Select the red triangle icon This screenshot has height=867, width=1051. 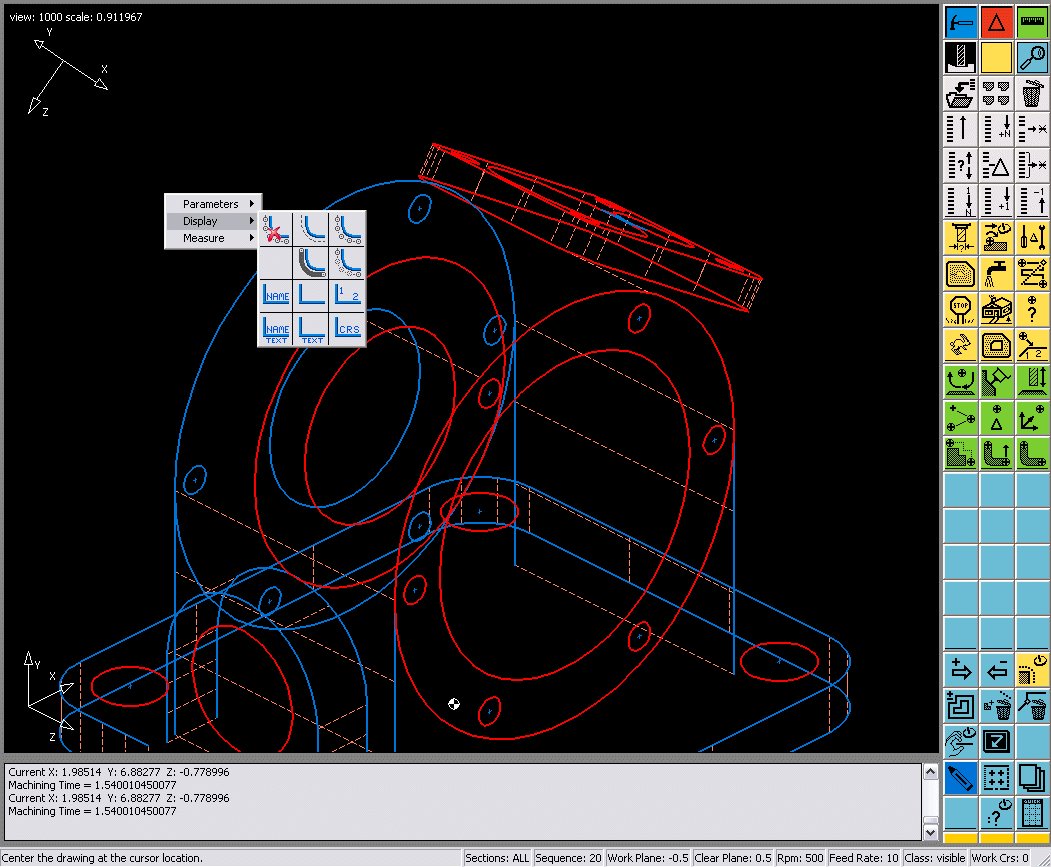[996, 22]
